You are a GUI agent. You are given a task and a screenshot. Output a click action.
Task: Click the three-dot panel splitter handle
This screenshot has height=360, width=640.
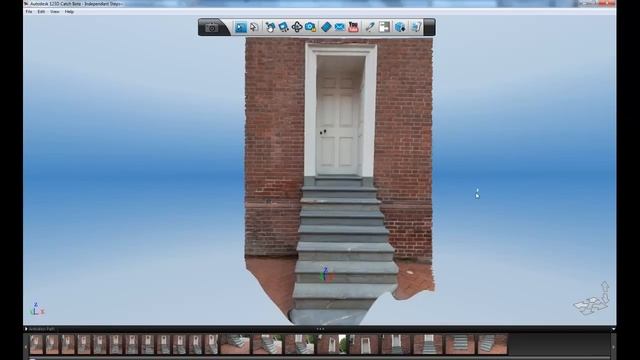click(x=320, y=329)
